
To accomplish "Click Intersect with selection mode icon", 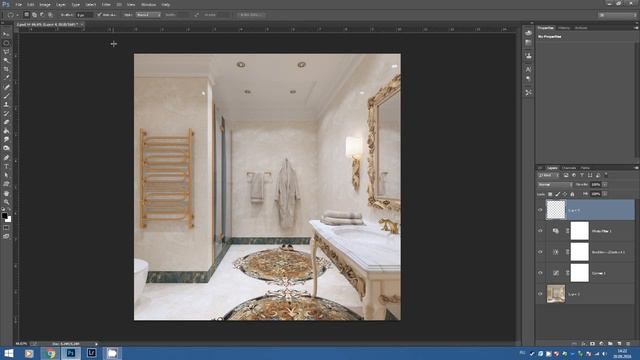I will pyautogui.click(x=50, y=15).
